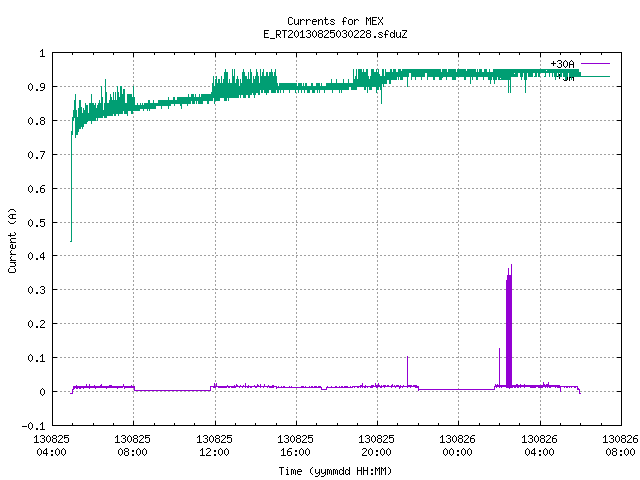The image size is (640, 480).
Task: Click the green trace's initial drop to 0.44 A
Action: pos(71,188)
